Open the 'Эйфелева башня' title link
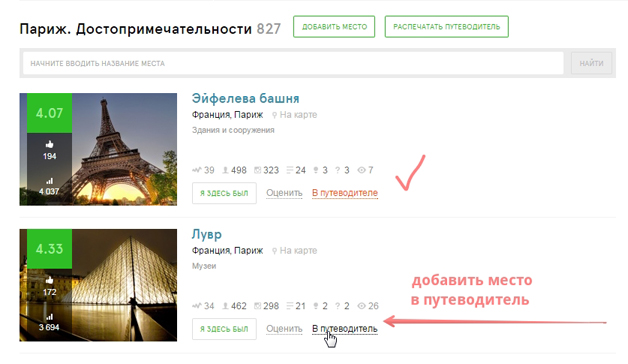Image resolution: width=628 pixels, height=364 pixels. click(x=246, y=98)
